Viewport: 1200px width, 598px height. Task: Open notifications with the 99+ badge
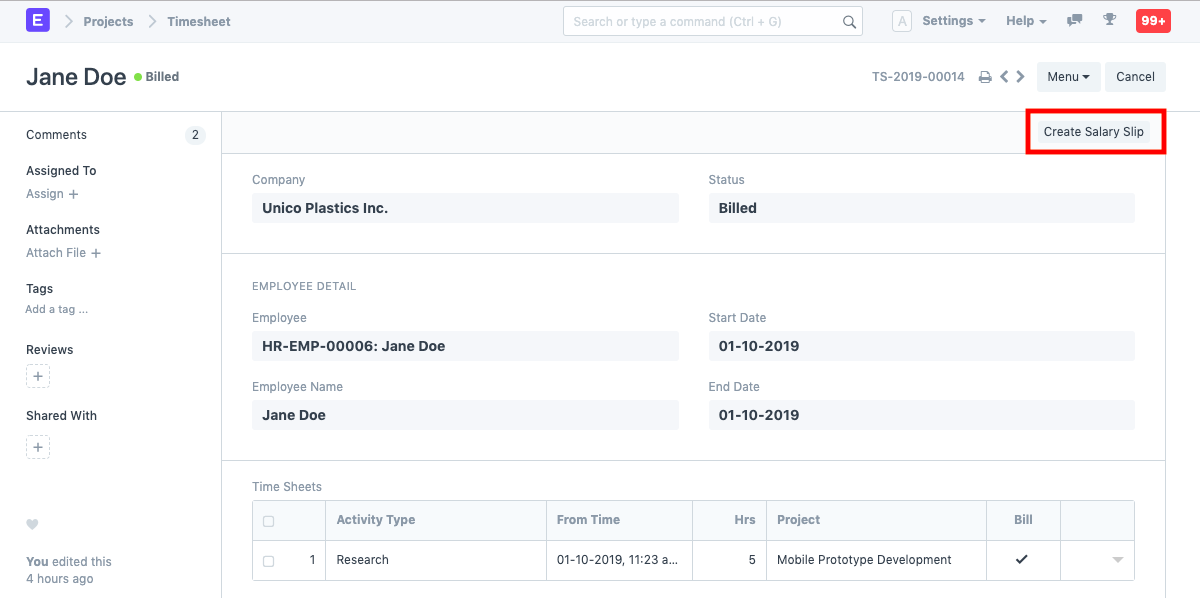1152,20
